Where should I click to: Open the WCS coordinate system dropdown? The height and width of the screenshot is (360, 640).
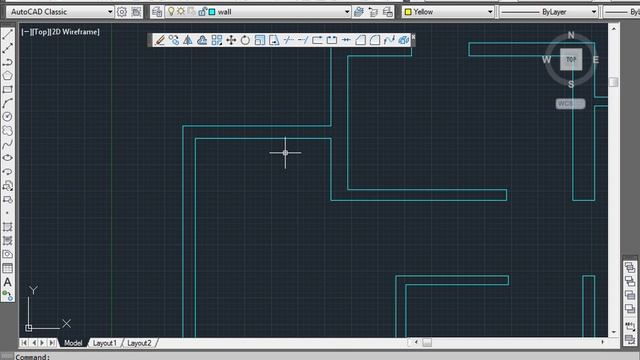click(570, 104)
